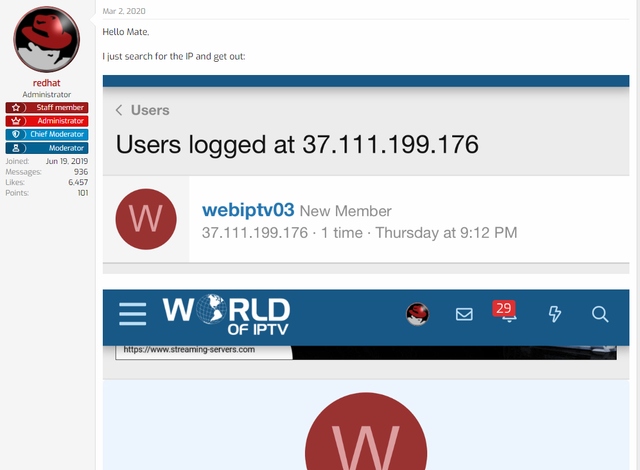Image resolution: width=640 pixels, height=470 pixels.
Task: Click the World of IPTV logo
Action: [x=226, y=314]
